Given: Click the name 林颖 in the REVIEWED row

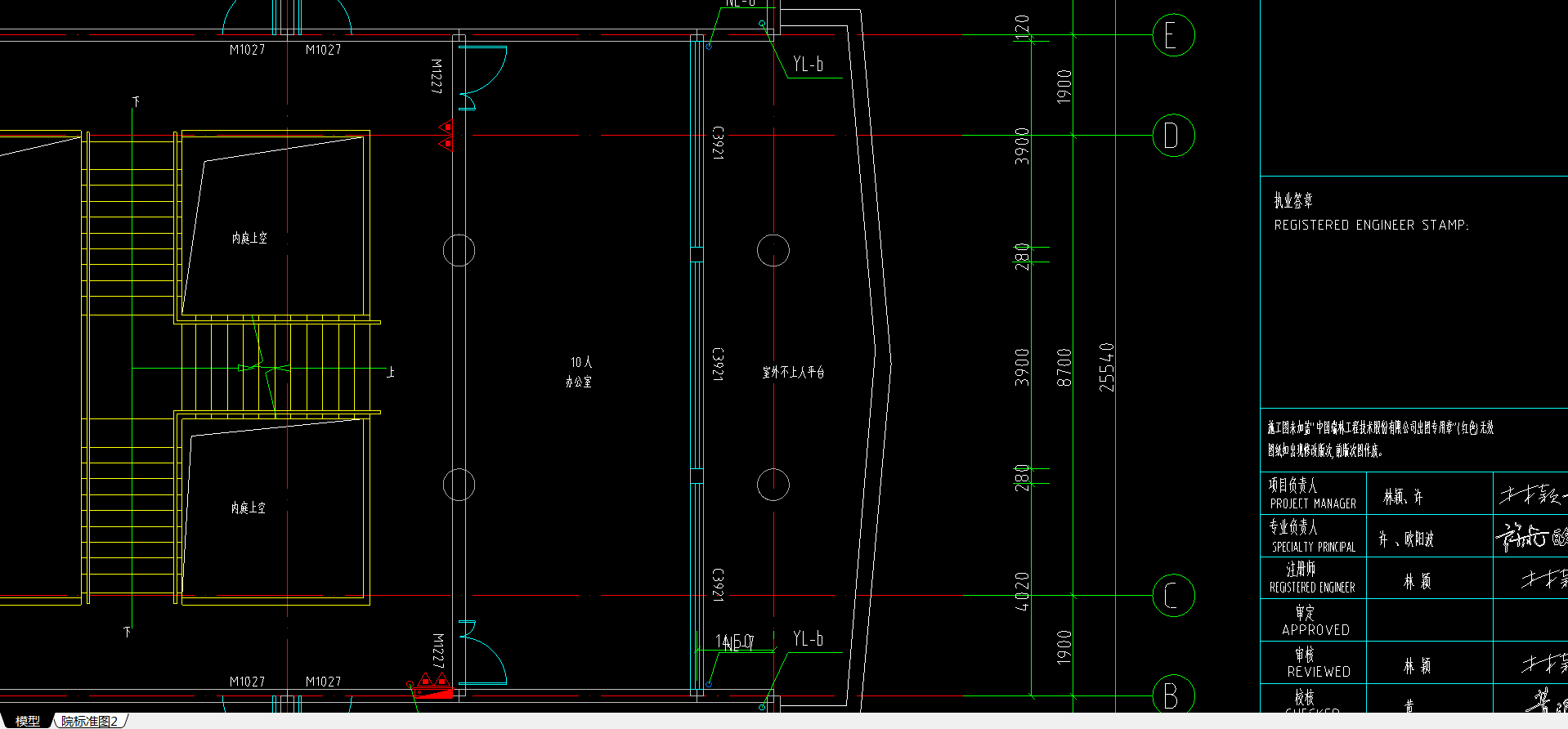Looking at the screenshot, I should point(1418,665).
